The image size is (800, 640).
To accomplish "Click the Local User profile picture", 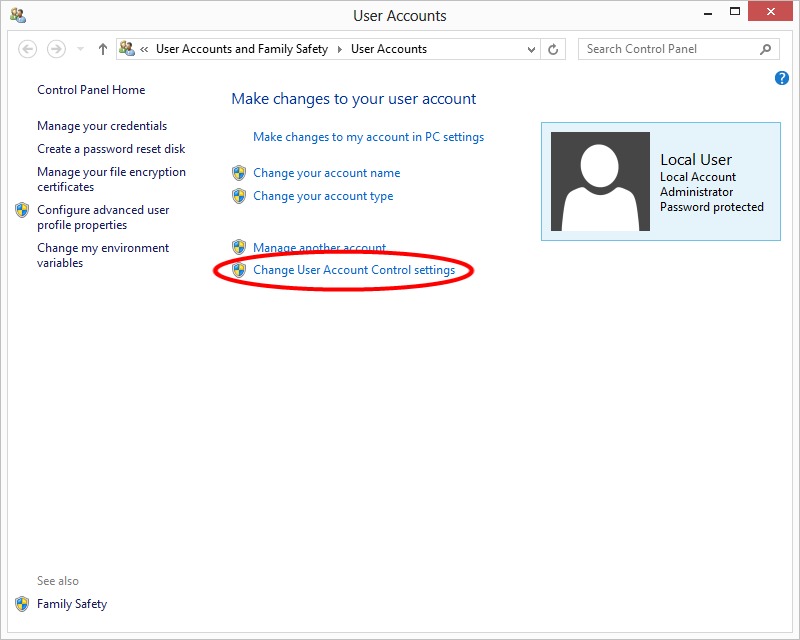I will pos(600,181).
